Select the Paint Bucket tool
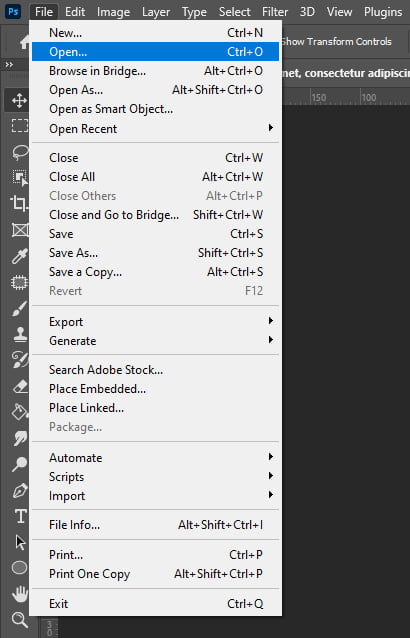Viewport: 410px width, 638px height. tap(19, 411)
